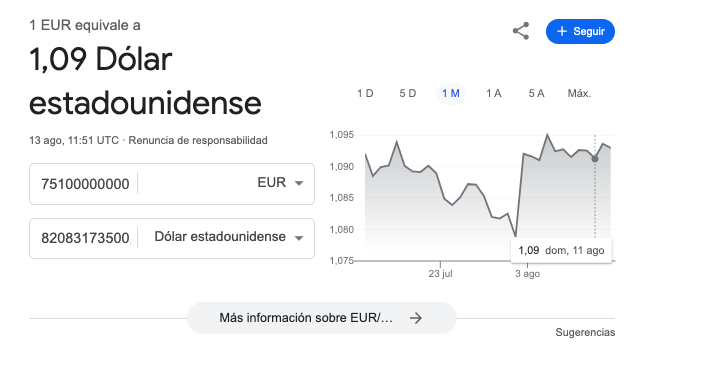This screenshot has height=365, width=704.
Task: Select the 1 D time range
Action: pyautogui.click(x=365, y=93)
